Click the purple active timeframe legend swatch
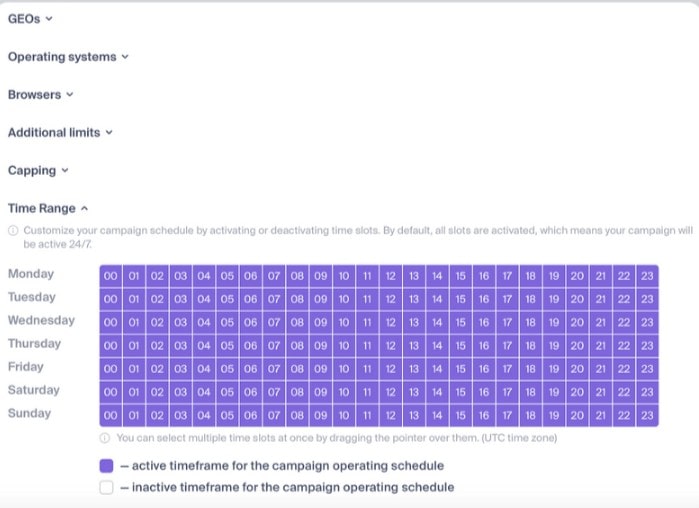The image size is (699, 508). click(x=107, y=466)
